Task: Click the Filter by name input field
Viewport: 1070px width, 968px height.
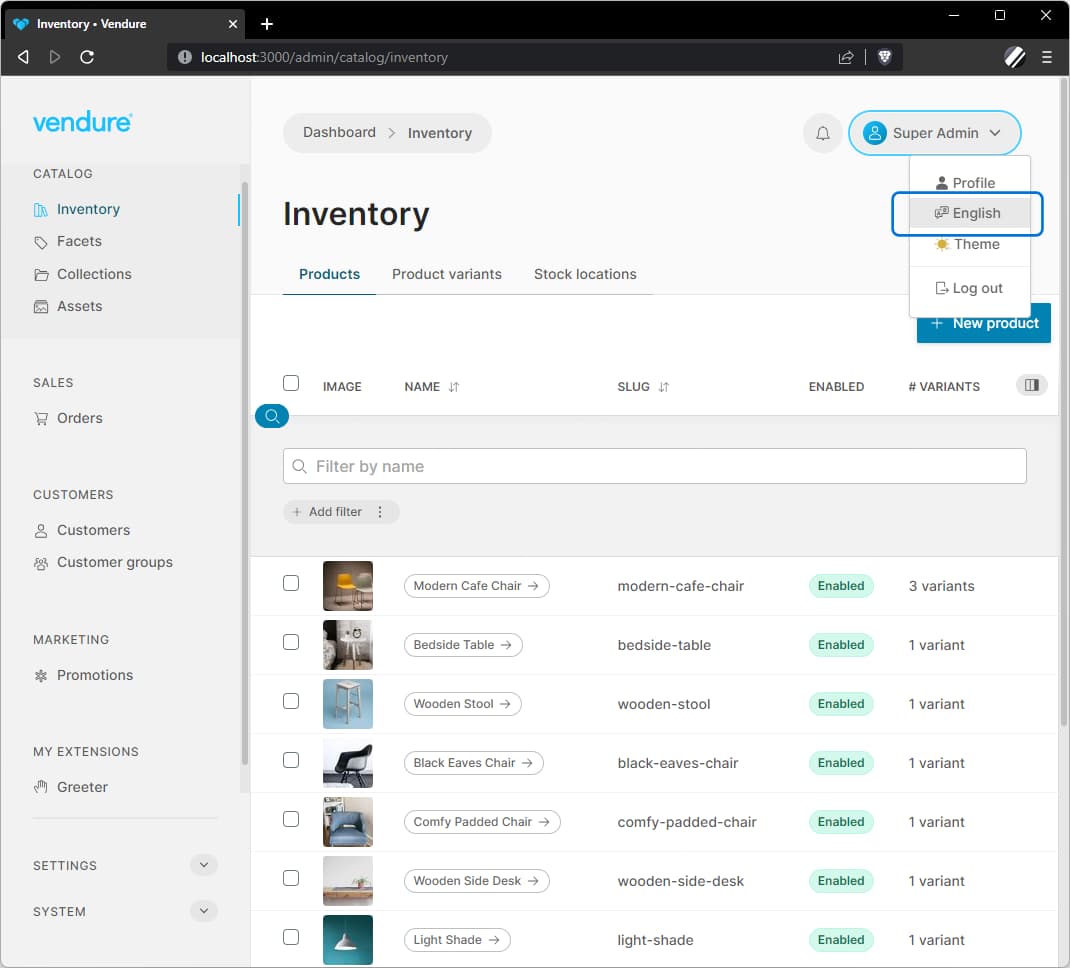Action: pyautogui.click(x=654, y=466)
